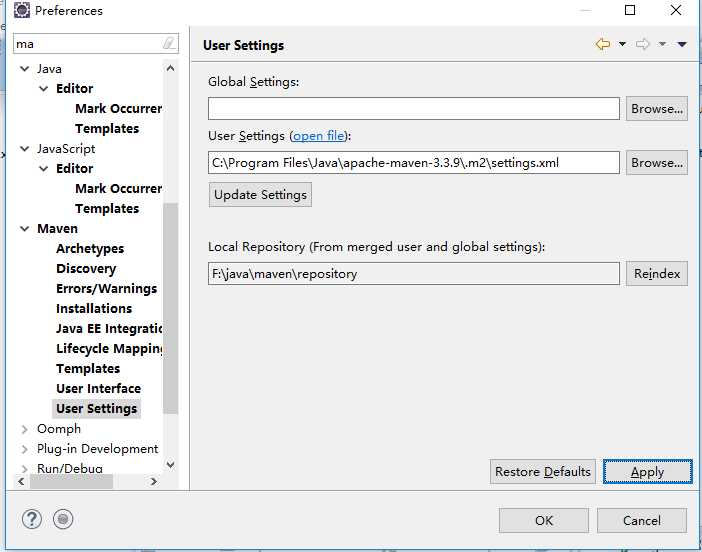Collapse the Editor node under Java
The height and width of the screenshot is (552, 702).
point(44,89)
